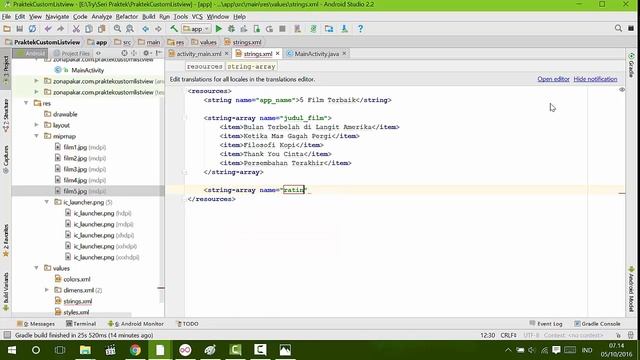
Task: Click the Undo arrow icon
Action: [x=48, y=29]
